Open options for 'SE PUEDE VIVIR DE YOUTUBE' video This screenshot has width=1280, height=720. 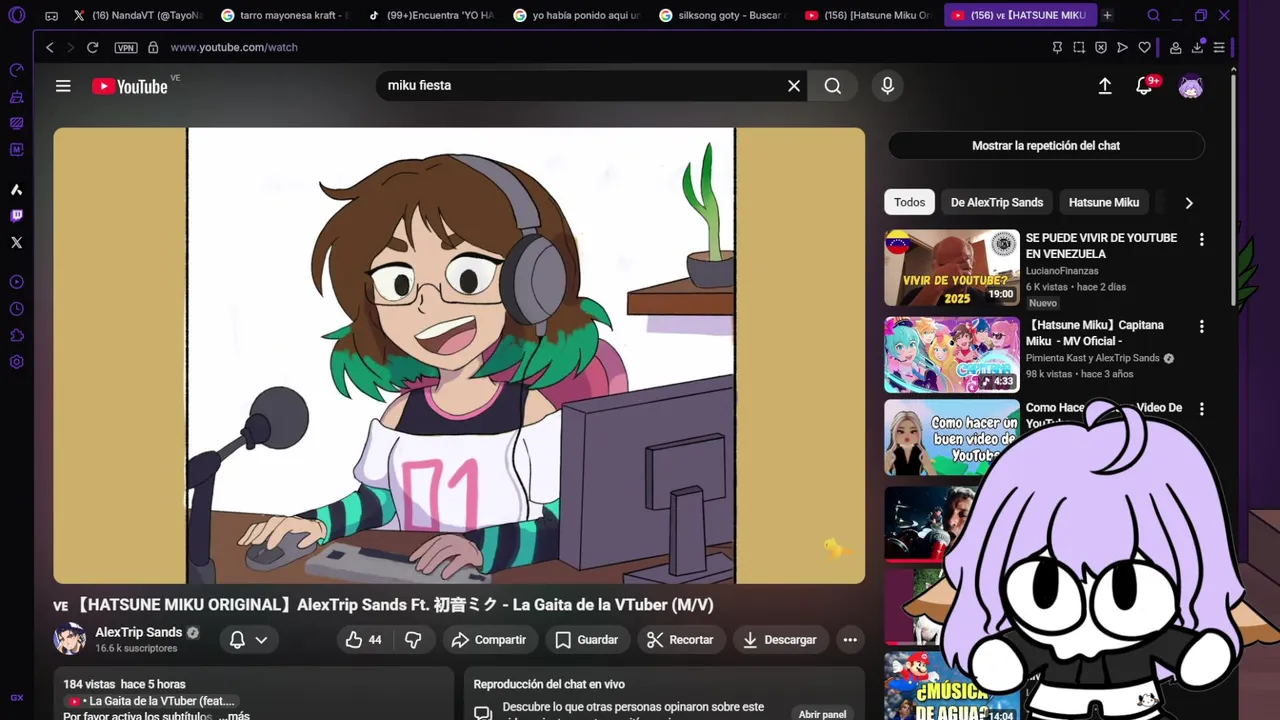(x=1201, y=240)
